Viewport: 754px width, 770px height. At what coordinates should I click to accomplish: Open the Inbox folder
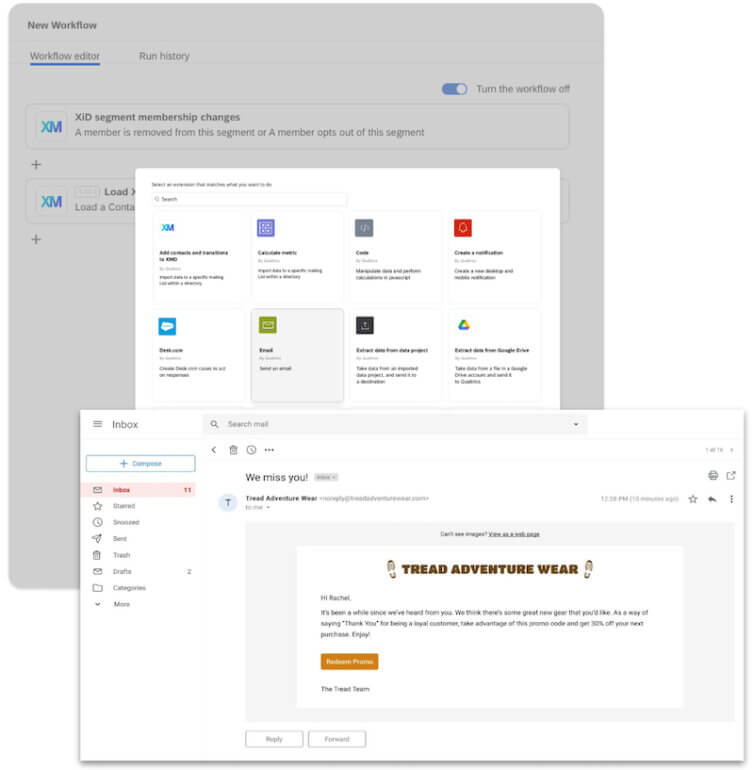(139, 490)
